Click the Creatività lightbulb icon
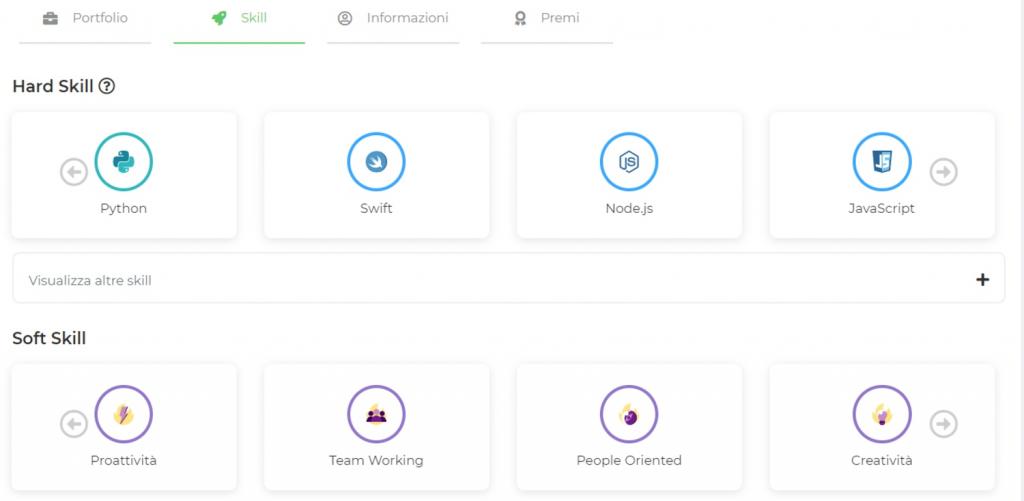 click(882, 414)
